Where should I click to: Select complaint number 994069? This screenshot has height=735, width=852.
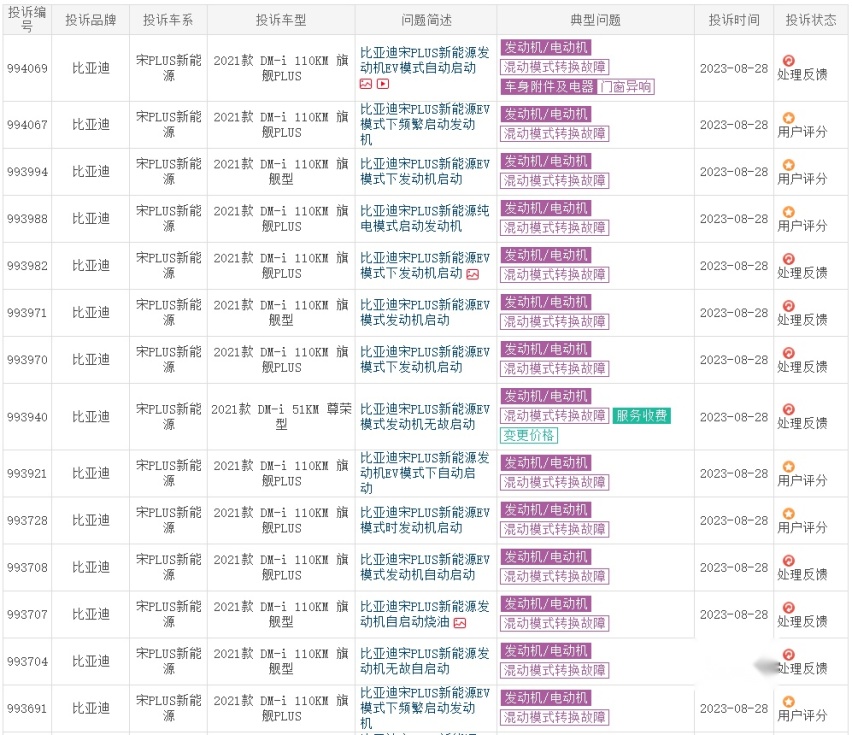tap(27, 68)
